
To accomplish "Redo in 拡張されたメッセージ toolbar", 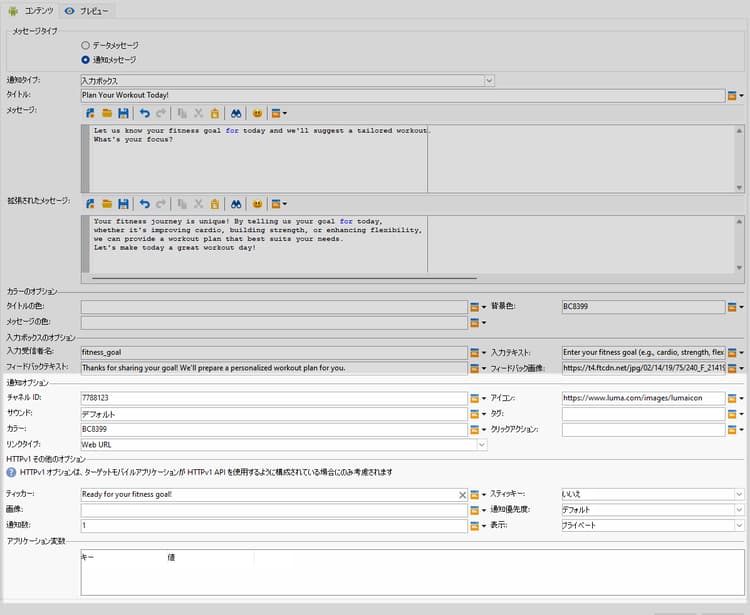I will (x=161, y=204).
